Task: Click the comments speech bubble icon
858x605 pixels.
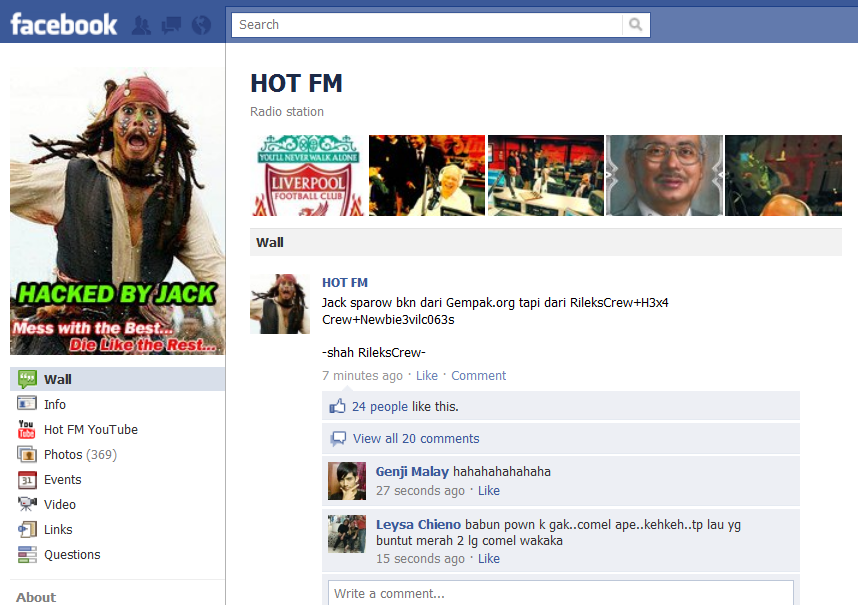Action: pyautogui.click(x=338, y=438)
